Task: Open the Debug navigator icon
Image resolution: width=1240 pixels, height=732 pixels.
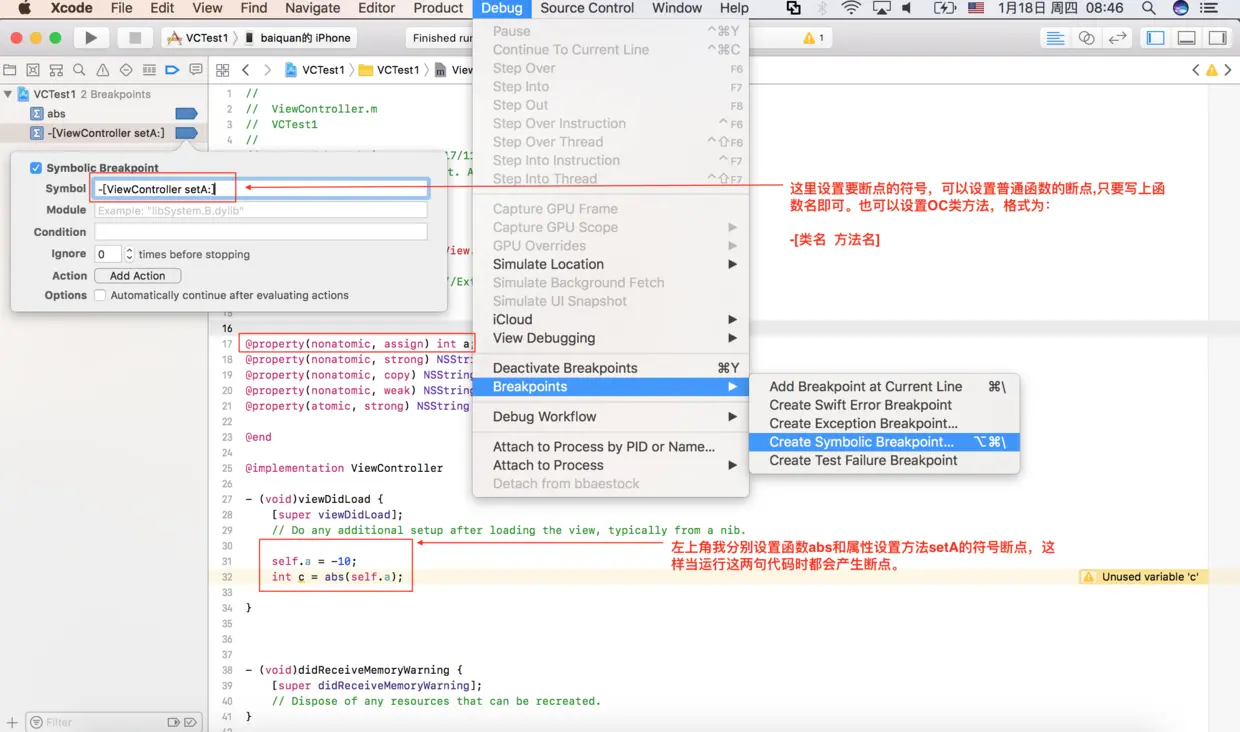Action: tap(149, 70)
